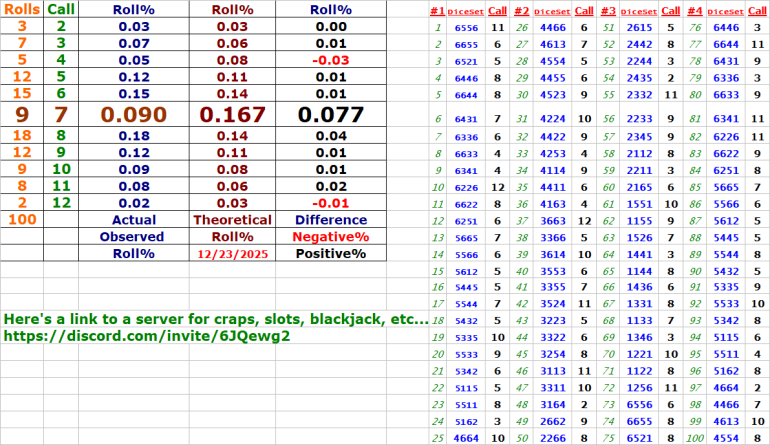770x445 pixels.
Task: Click the green craps server description text
Action: [216, 320]
